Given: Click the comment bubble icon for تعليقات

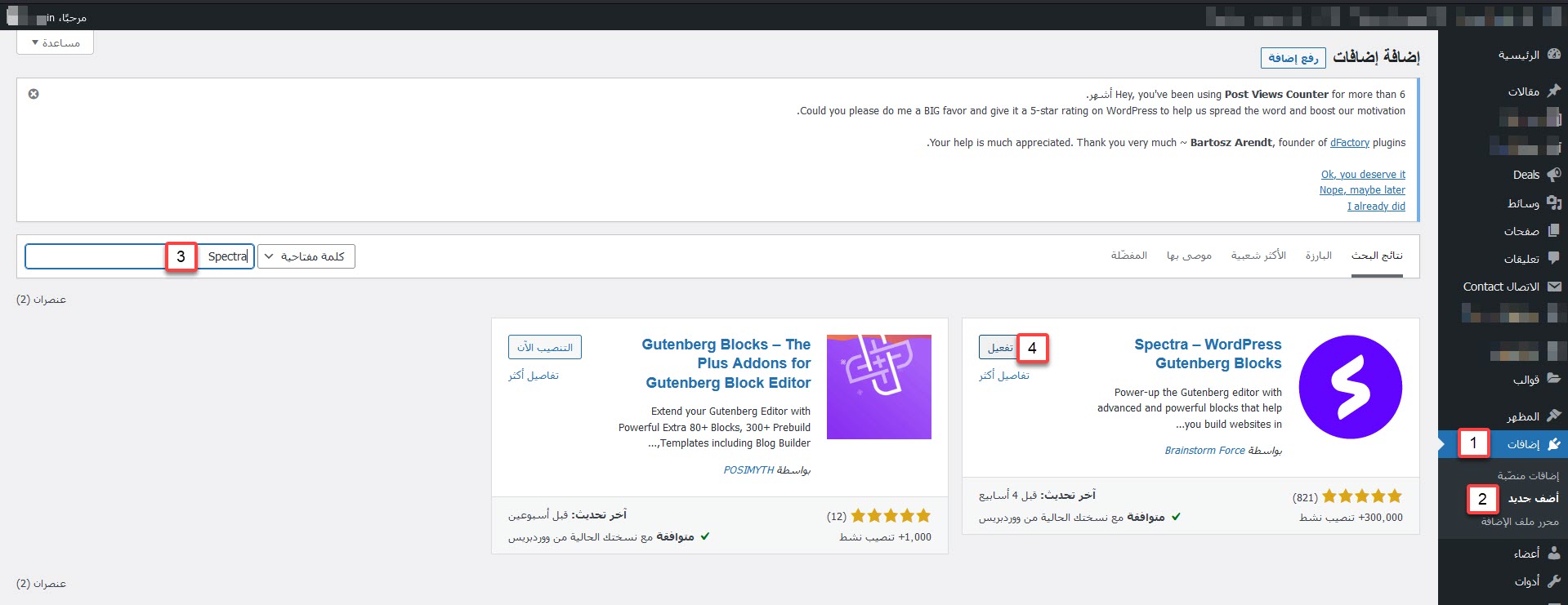Looking at the screenshot, I should [x=1553, y=259].
